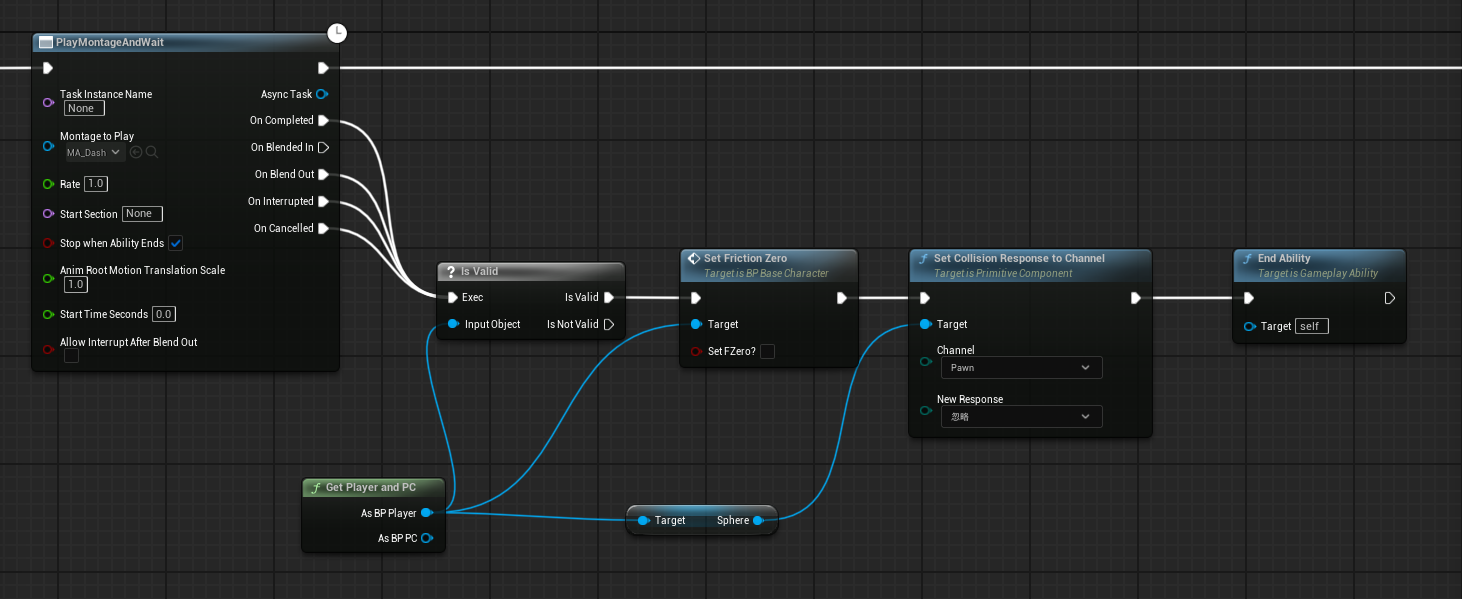Click the Set FZero? boolean pin
1462x599 pixels.
click(x=696, y=351)
